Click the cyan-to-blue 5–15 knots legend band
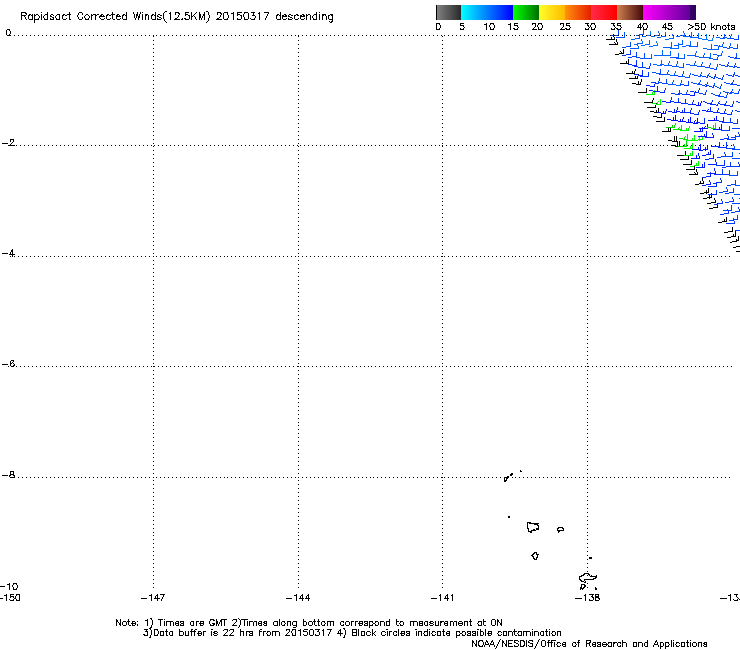Viewport: 740px width, 650px height. tap(487, 12)
